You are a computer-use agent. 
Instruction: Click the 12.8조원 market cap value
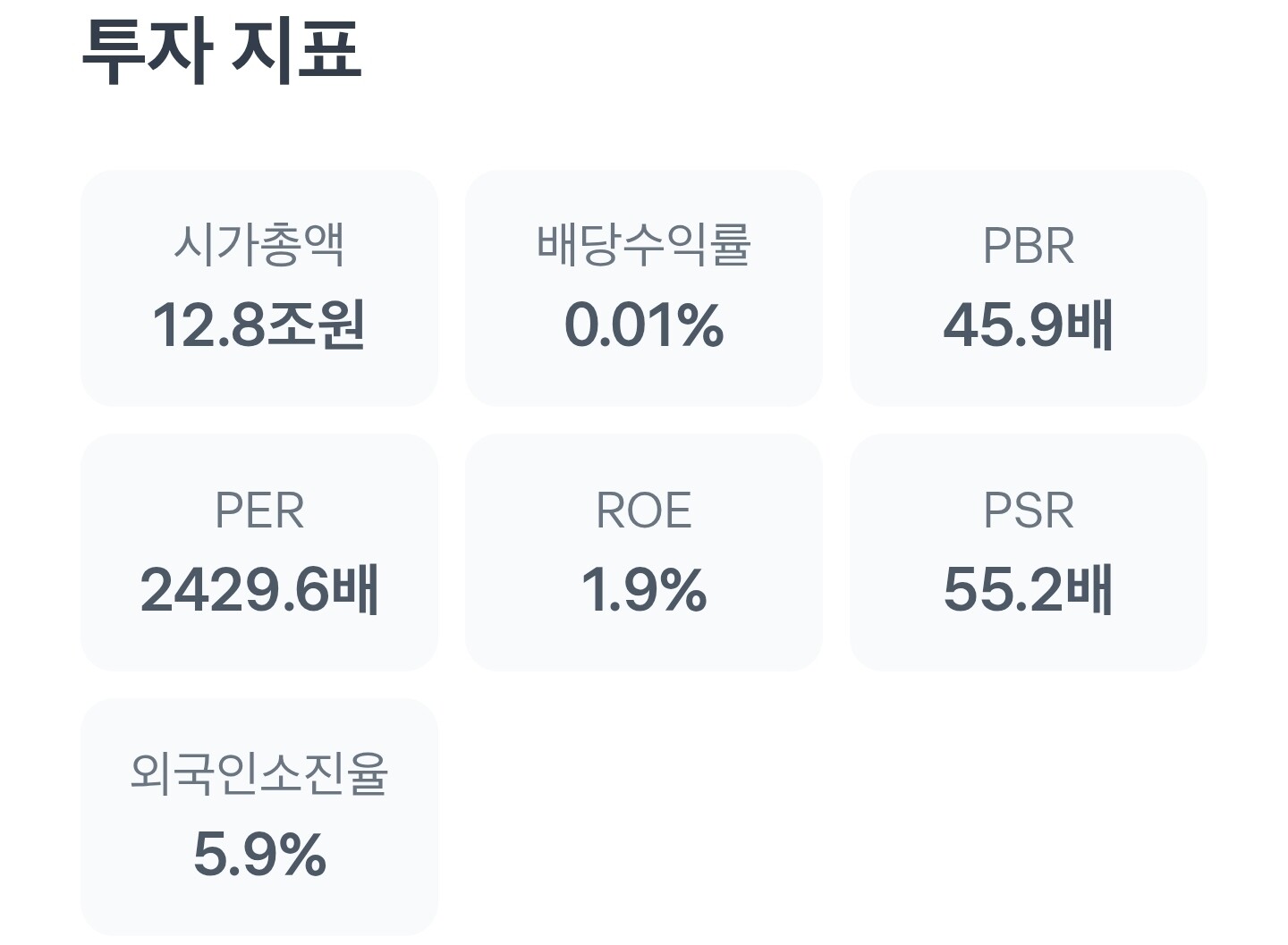point(258,325)
